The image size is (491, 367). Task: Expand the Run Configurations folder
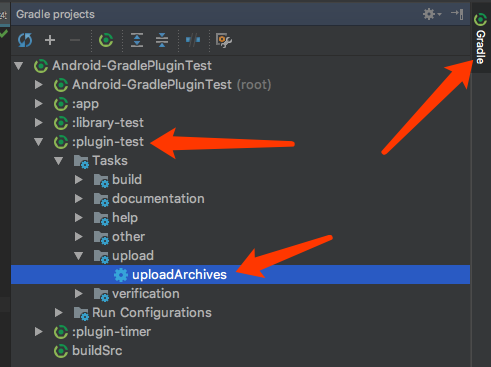pos(59,313)
